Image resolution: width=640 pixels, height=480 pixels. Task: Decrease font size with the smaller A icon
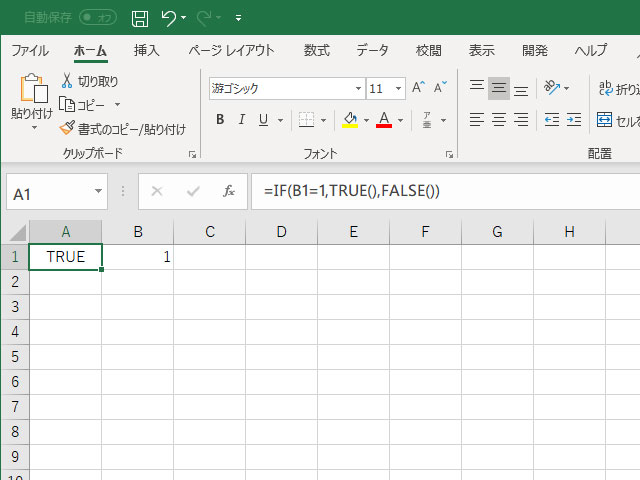(440, 87)
